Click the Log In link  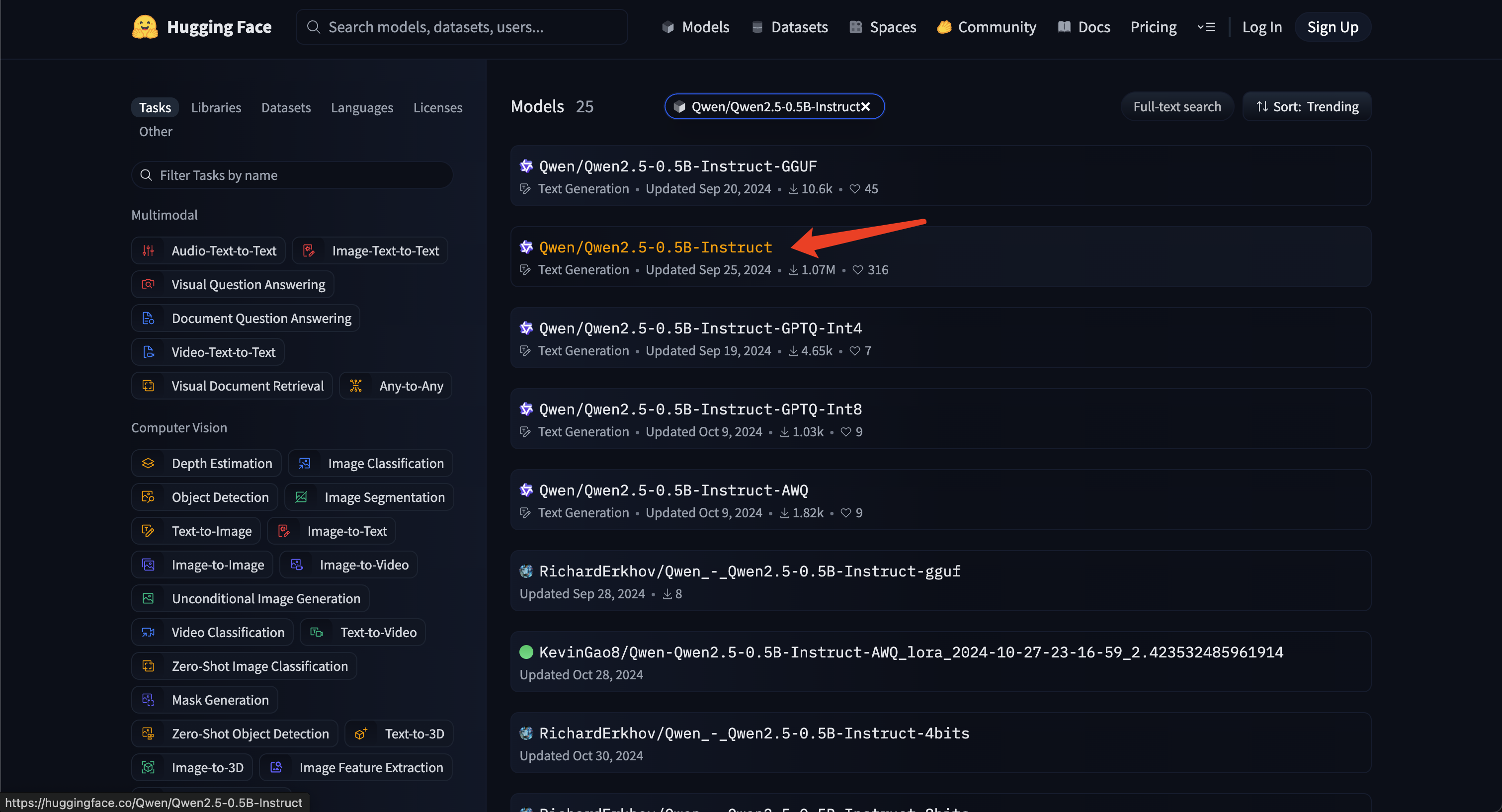coord(1262,27)
